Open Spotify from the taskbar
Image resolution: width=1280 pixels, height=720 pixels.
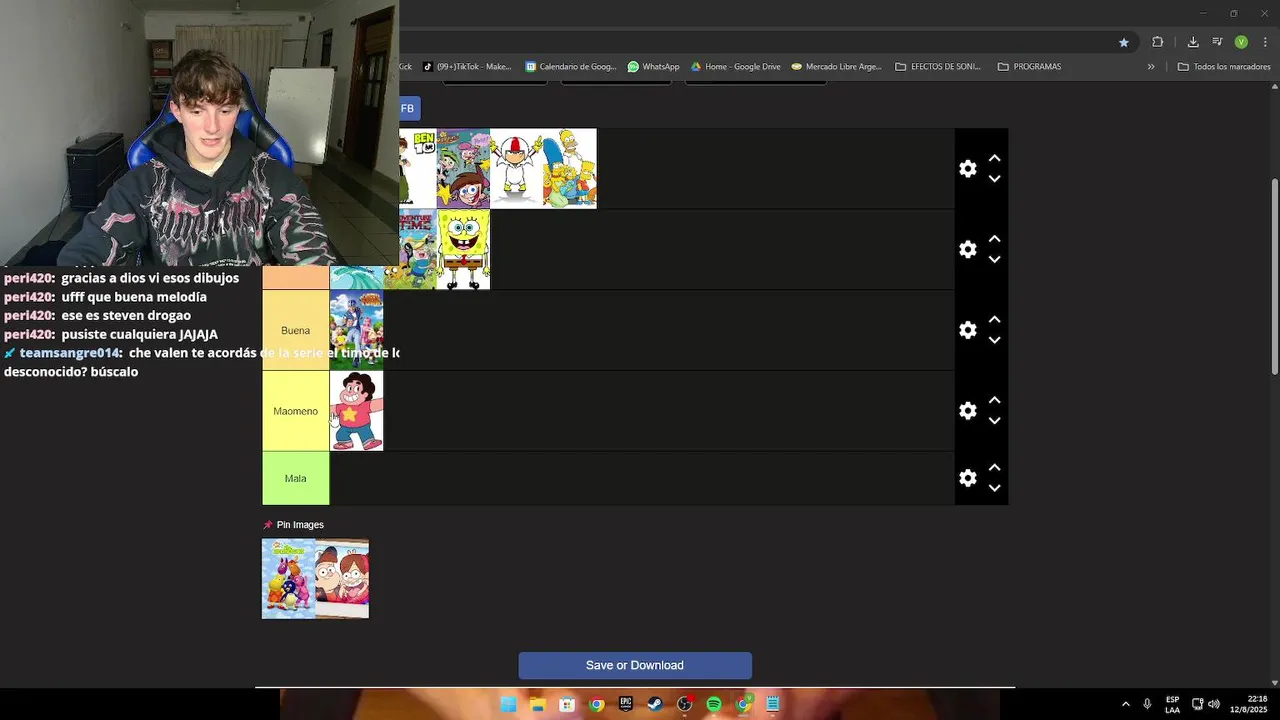(714, 704)
